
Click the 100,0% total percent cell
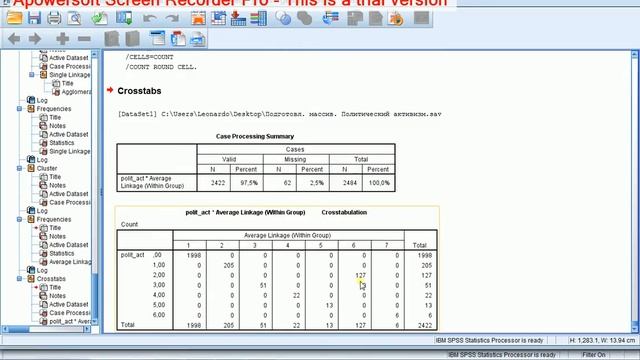[x=378, y=183]
